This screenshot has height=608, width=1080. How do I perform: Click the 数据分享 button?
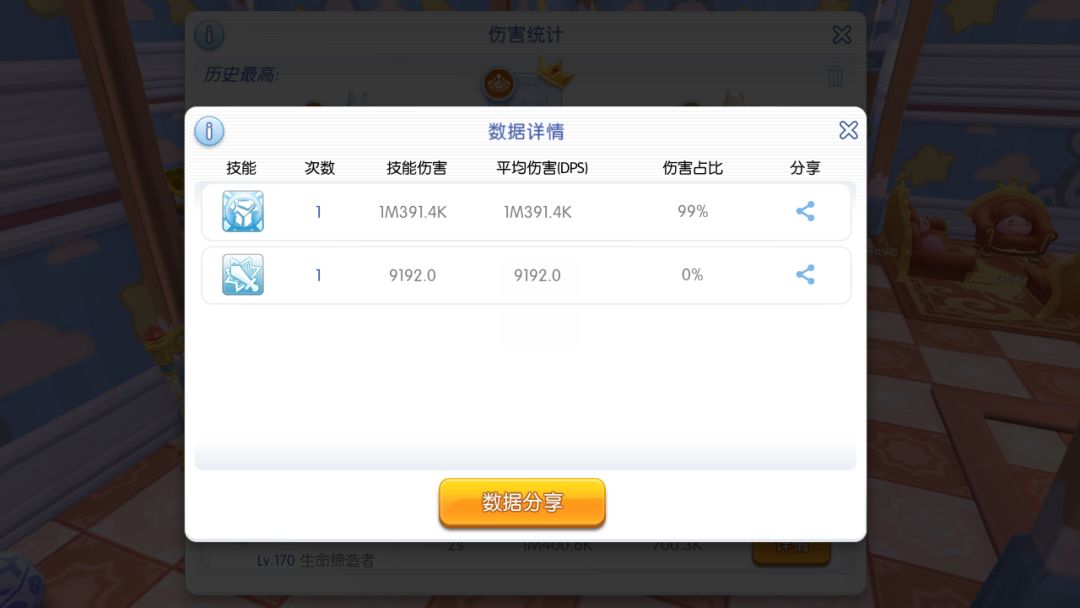522,503
